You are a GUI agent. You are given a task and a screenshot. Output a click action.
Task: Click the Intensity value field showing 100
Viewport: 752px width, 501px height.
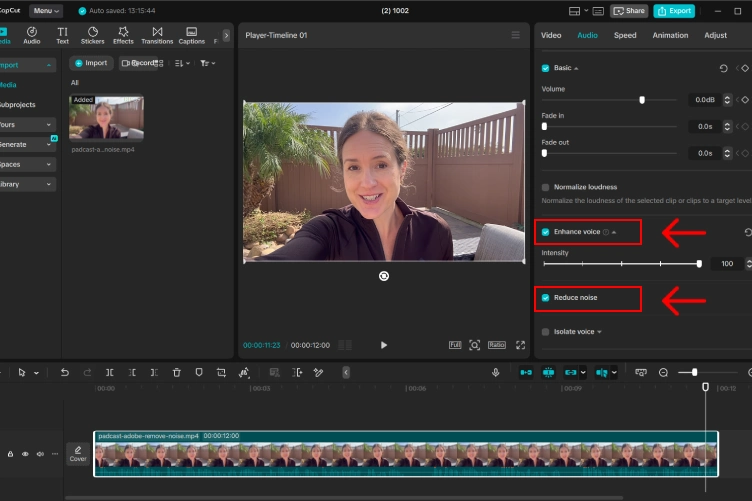coord(727,264)
